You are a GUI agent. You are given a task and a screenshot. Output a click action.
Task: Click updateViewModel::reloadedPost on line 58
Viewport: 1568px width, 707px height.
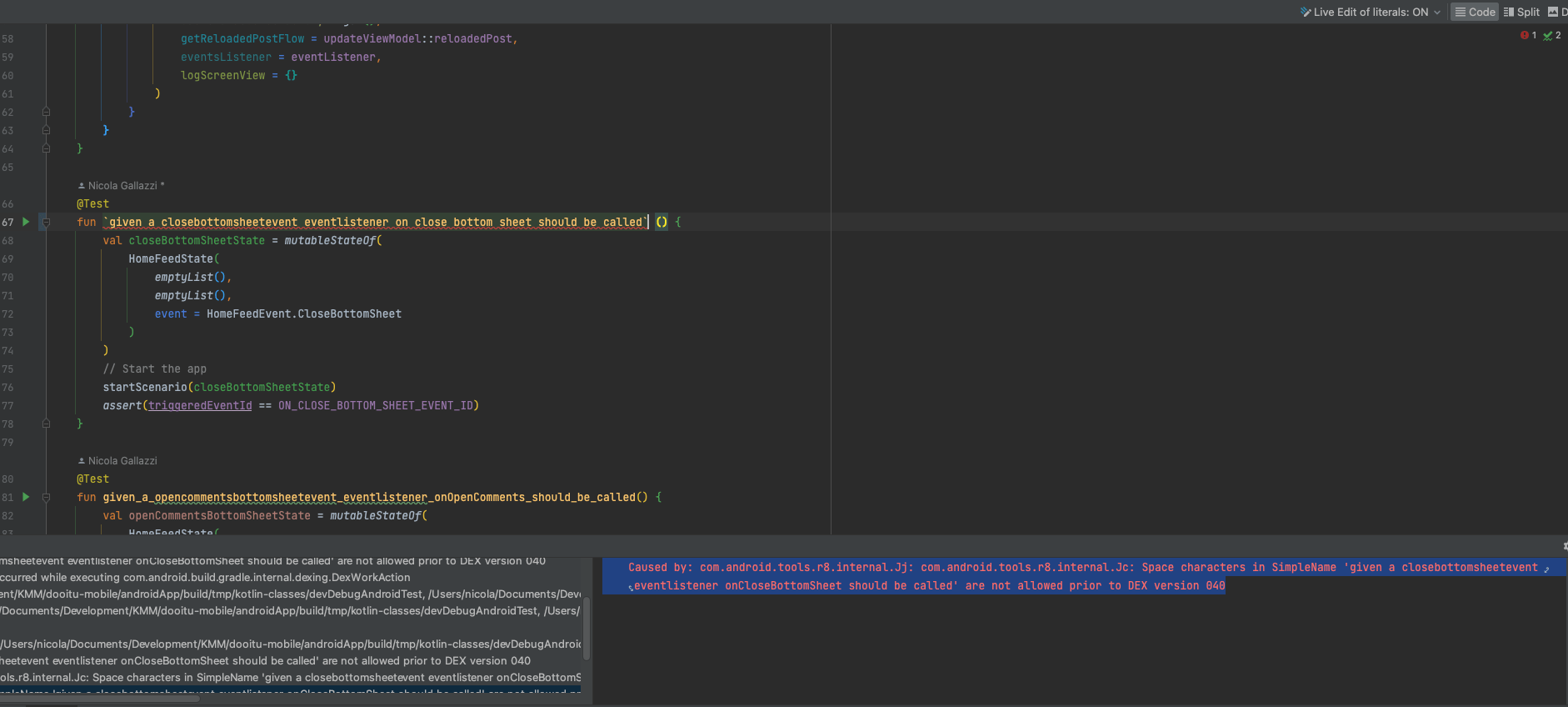point(417,38)
